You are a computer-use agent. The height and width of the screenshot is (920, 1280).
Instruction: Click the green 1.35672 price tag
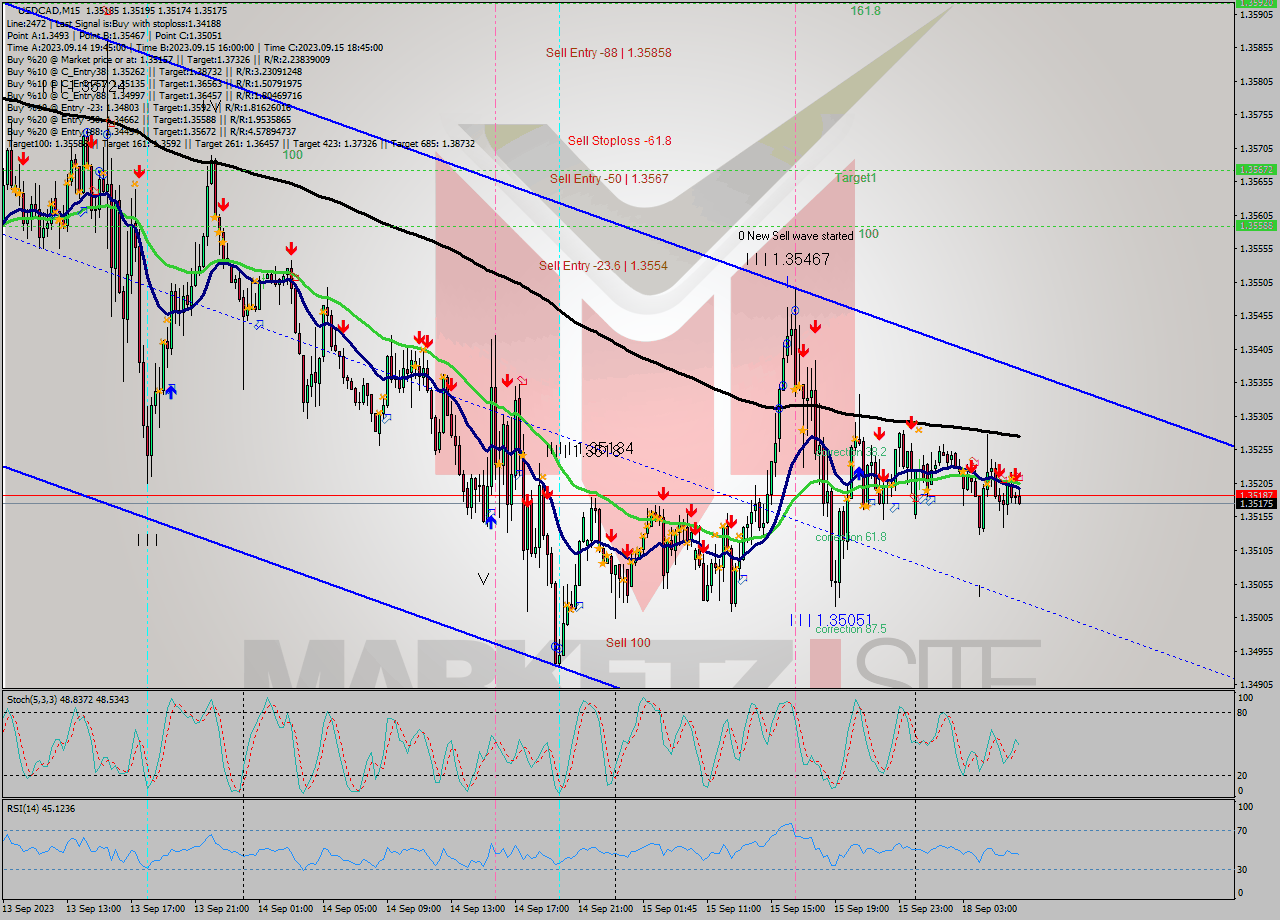pos(1256,170)
